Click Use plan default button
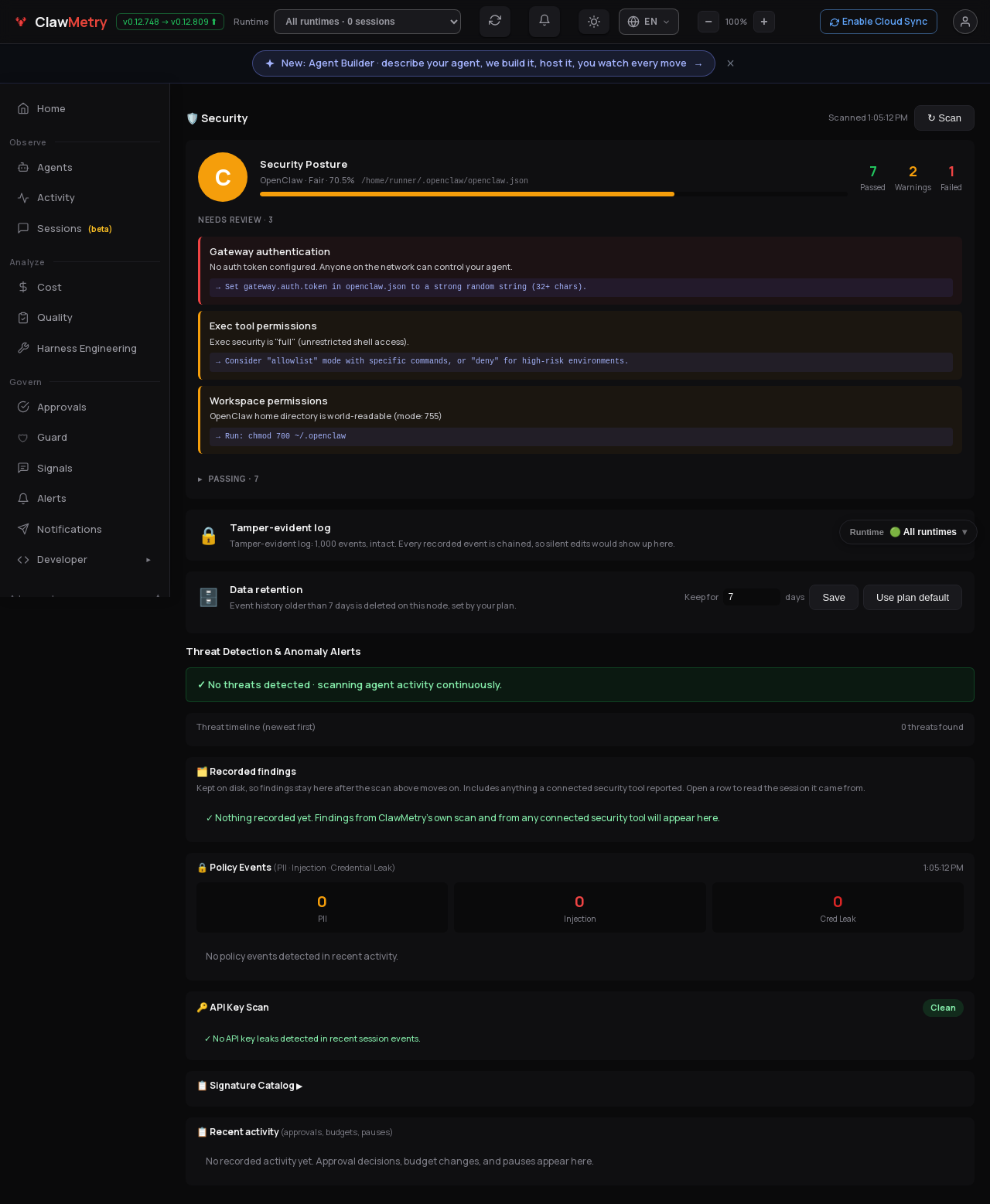This screenshot has height=1204, width=990. (913, 597)
